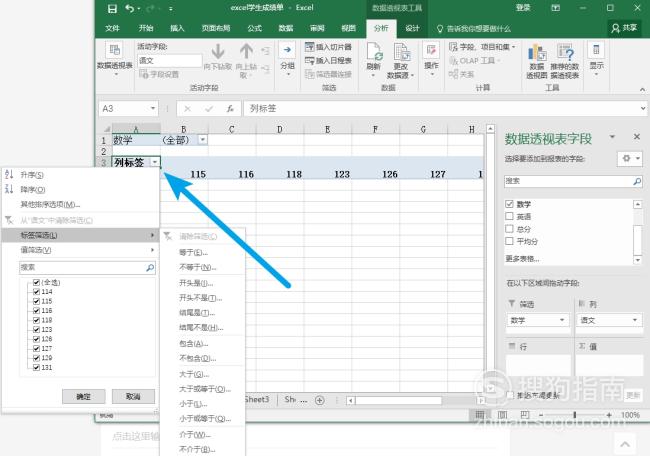Uncheck the 114 filter checkbox
Image resolution: width=650 pixels, height=456 pixels.
36,292
